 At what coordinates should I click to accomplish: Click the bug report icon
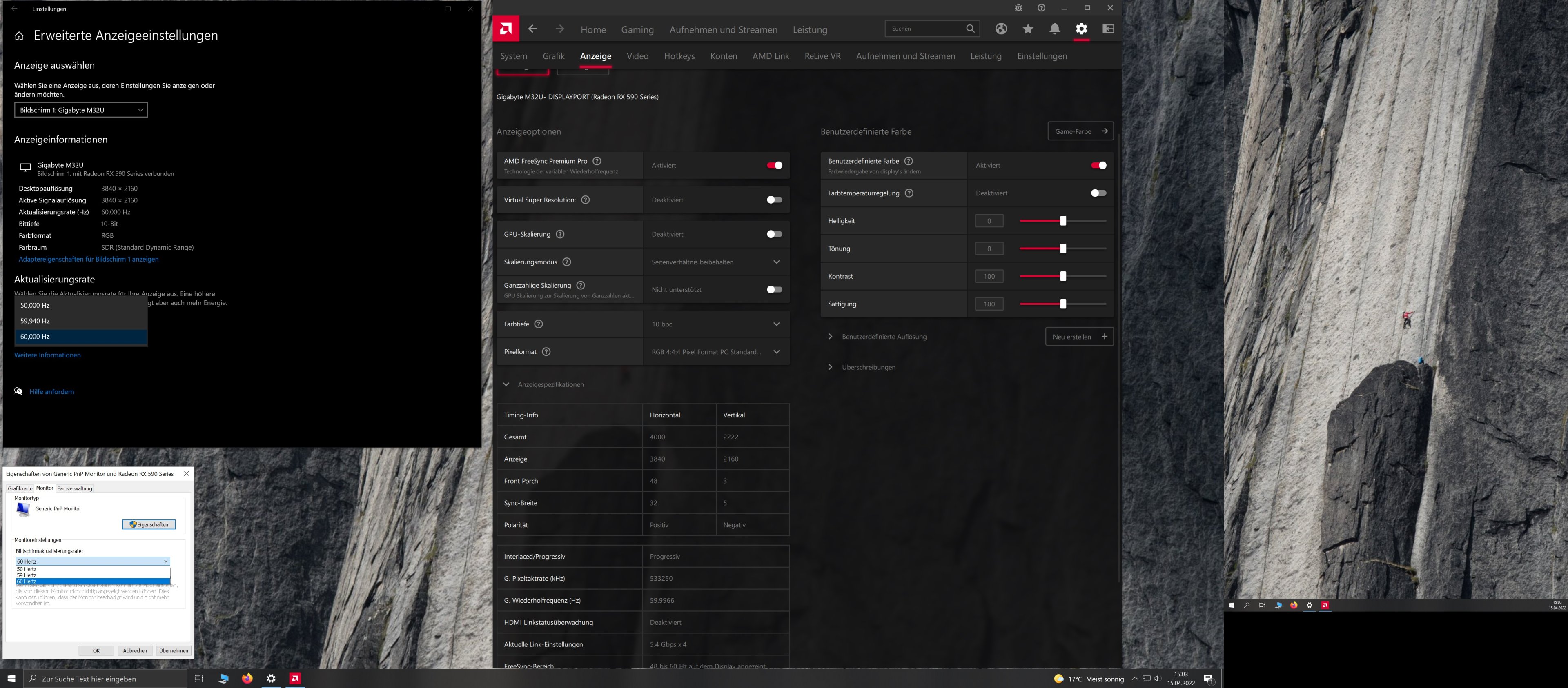(x=1018, y=8)
